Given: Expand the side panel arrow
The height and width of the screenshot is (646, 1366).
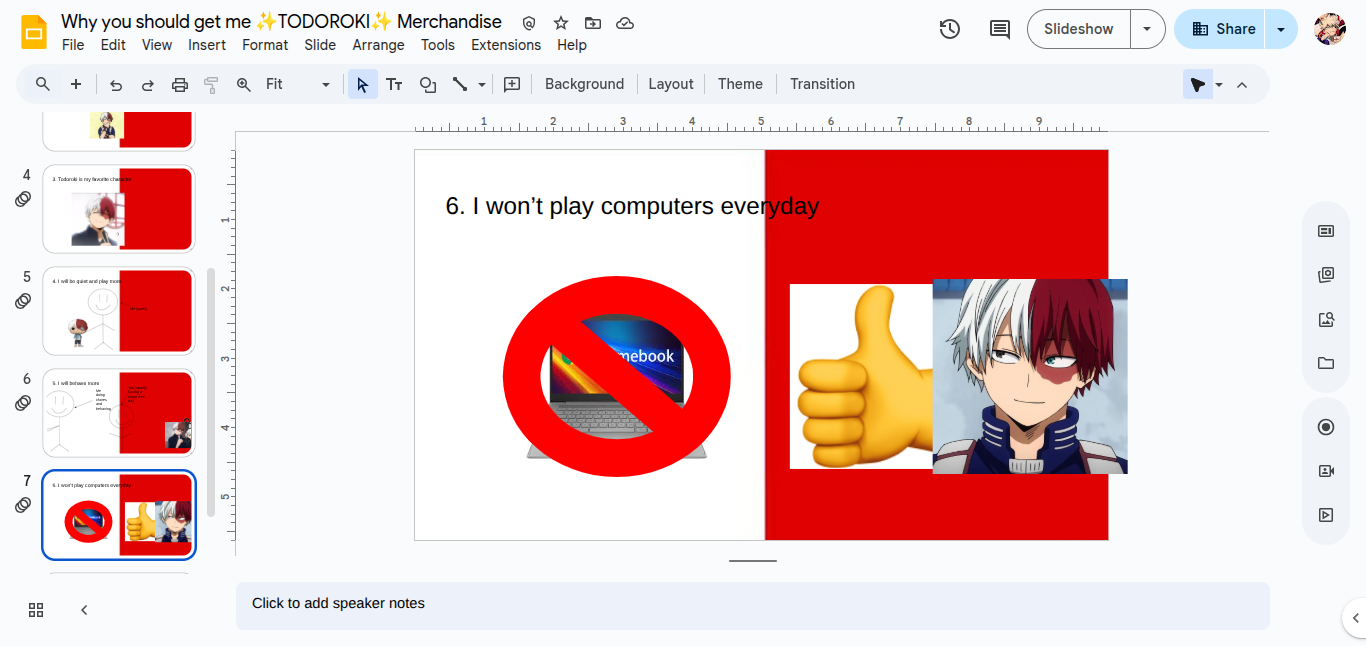Looking at the screenshot, I should pyautogui.click(x=1356, y=616).
